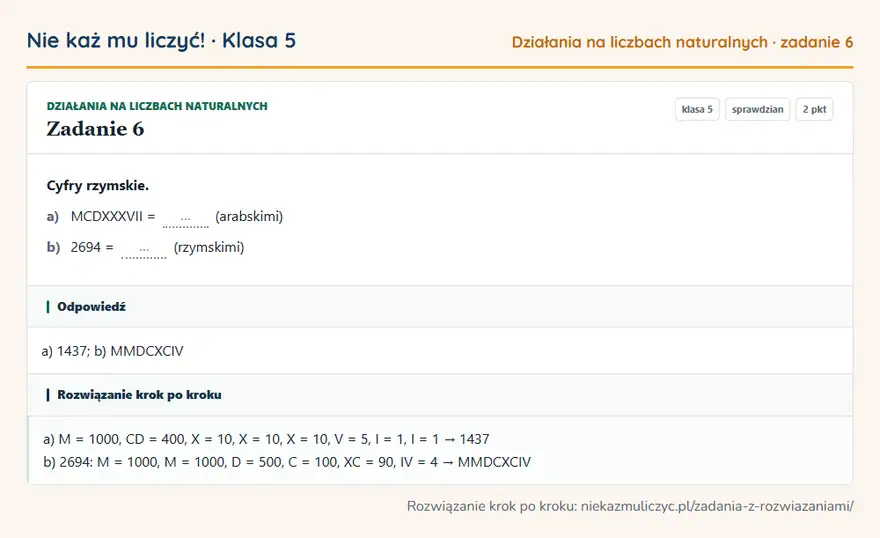Click the '(rzymskimi)' hint text
This screenshot has width=880, height=538.
(209, 247)
